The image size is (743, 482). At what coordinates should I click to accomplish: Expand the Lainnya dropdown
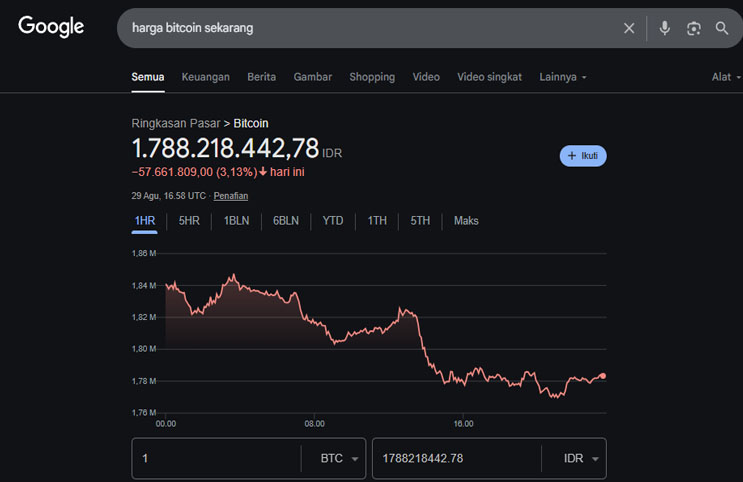click(563, 77)
